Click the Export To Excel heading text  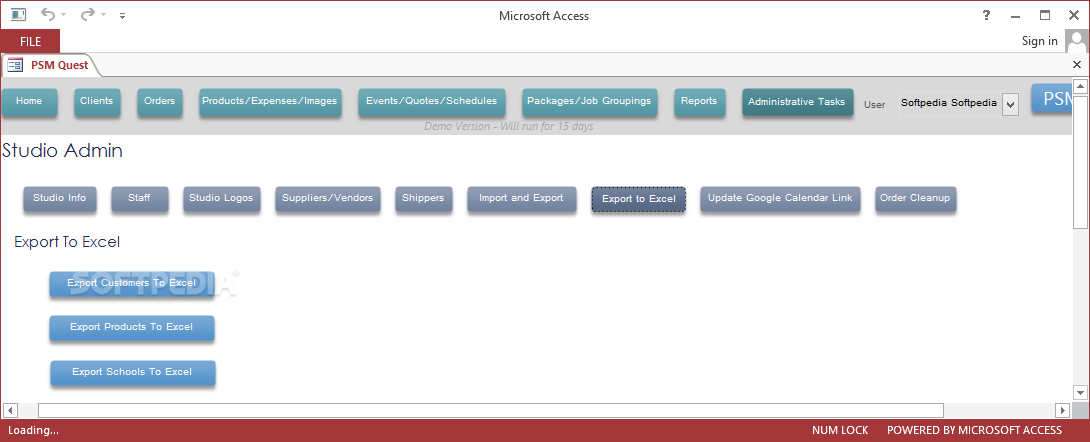click(x=67, y=242)
